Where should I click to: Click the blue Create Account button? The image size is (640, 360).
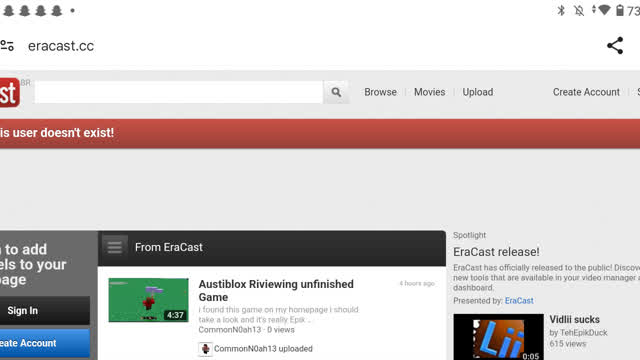click(x=45, y=343)
